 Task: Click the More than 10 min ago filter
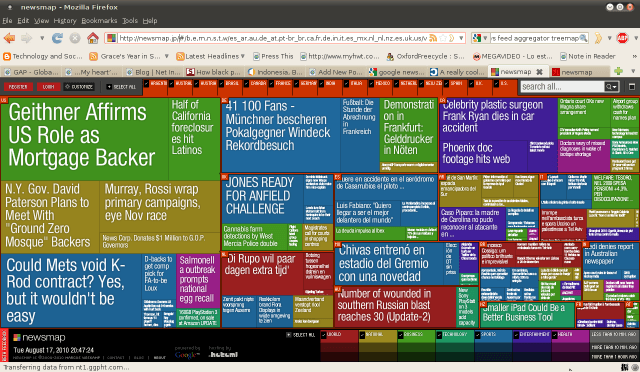point(614,347)
